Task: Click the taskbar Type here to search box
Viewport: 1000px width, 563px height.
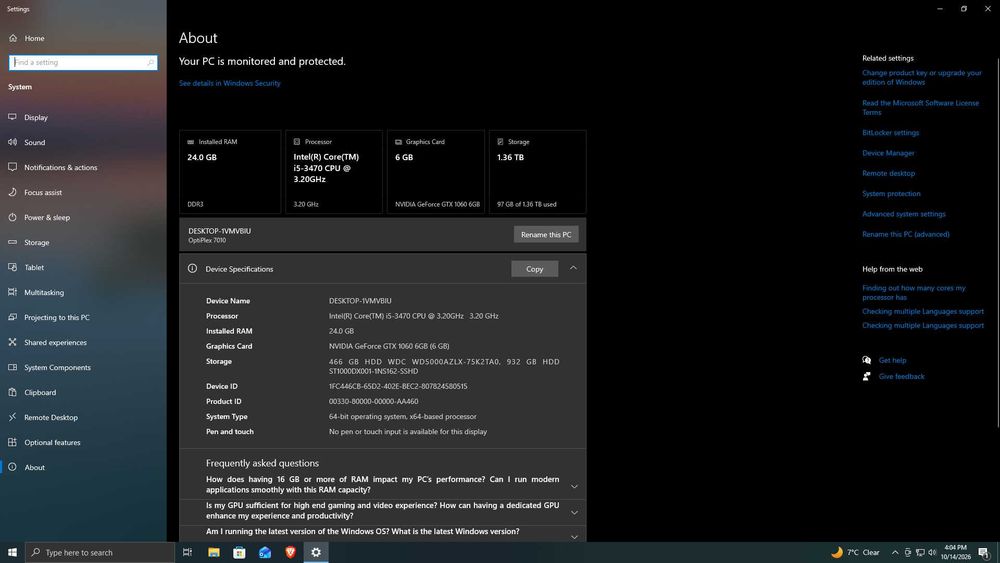Action: pyautogui.click(x=100, y=552)
